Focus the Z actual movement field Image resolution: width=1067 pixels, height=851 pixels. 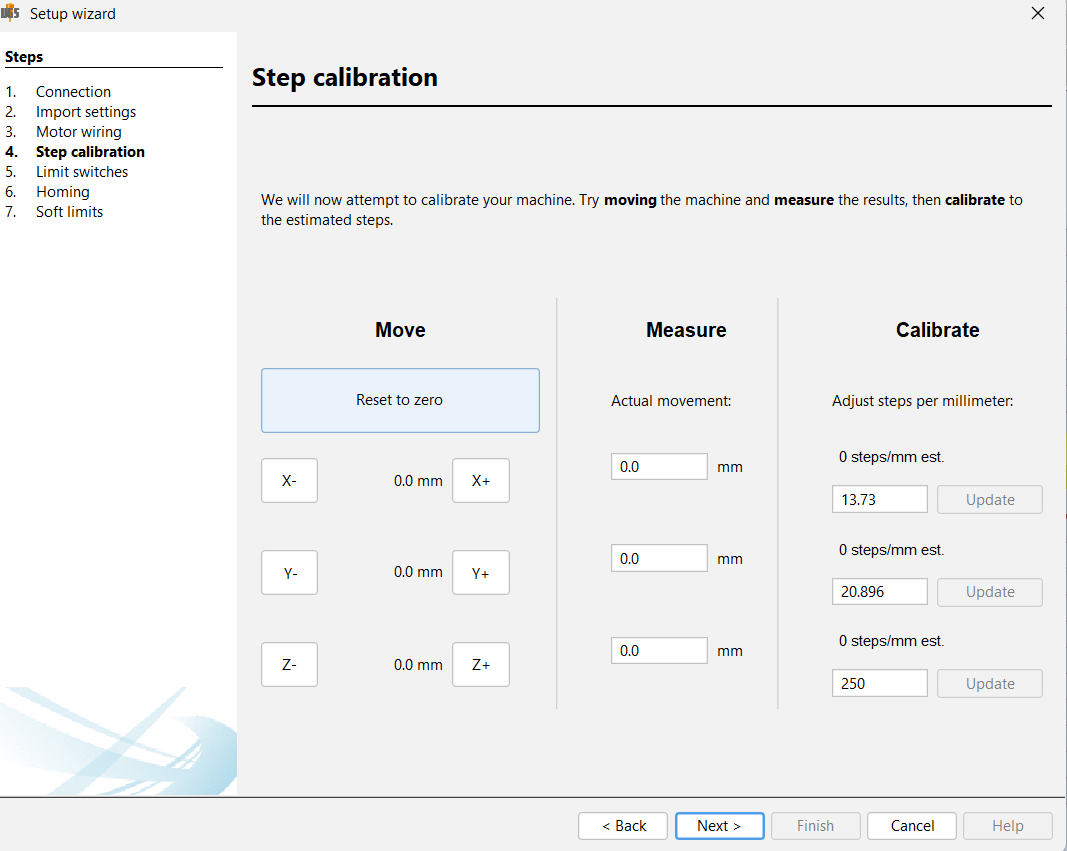coord(659,650)
